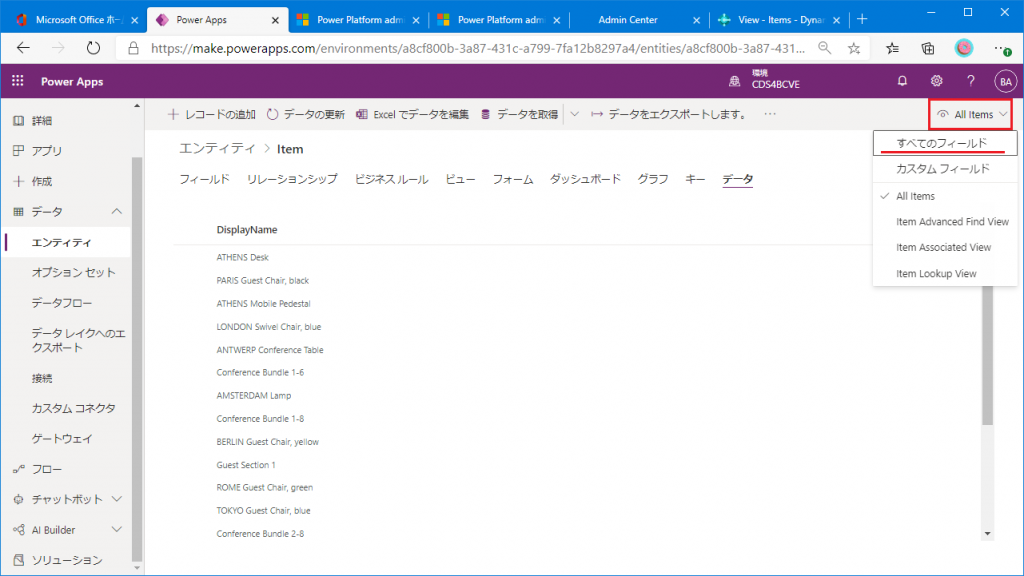Screen dimensions: 1024x576
Task: Click the browser address bar URL
Action: 477,48
